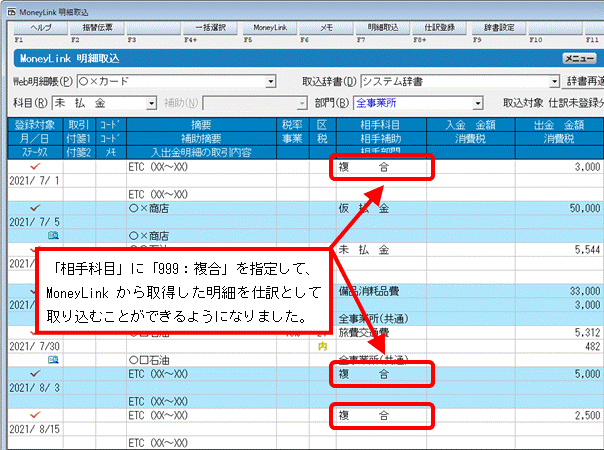Open the メニュー button in blue header
This screenshot has height=450, width=604.
click(x=579, y=59)
